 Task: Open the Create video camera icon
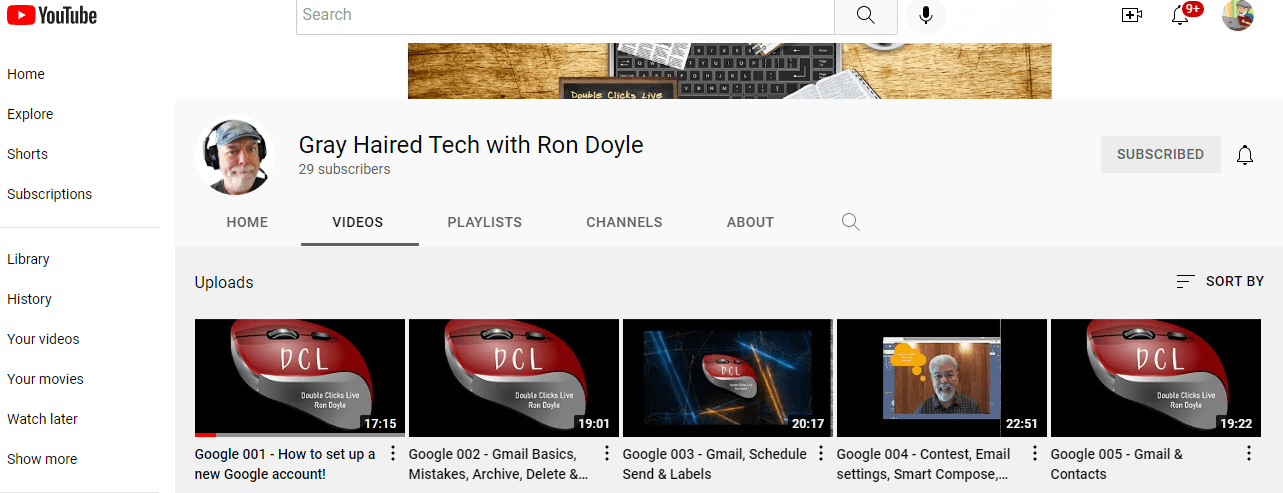pyautogui.click(x=1132, y=15)
